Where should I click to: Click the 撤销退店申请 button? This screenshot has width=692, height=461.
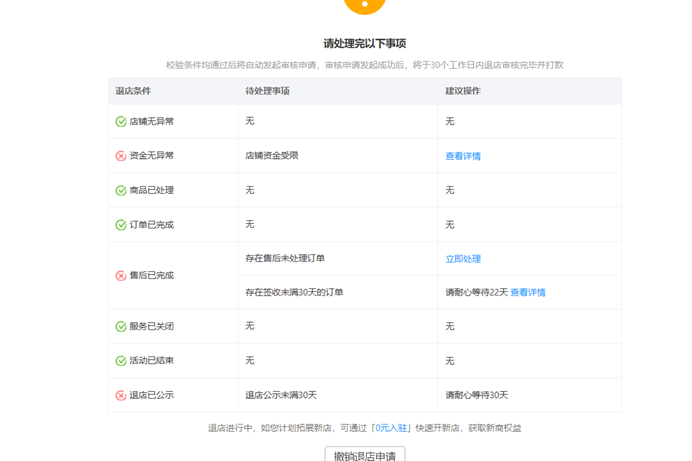(365, 455)
